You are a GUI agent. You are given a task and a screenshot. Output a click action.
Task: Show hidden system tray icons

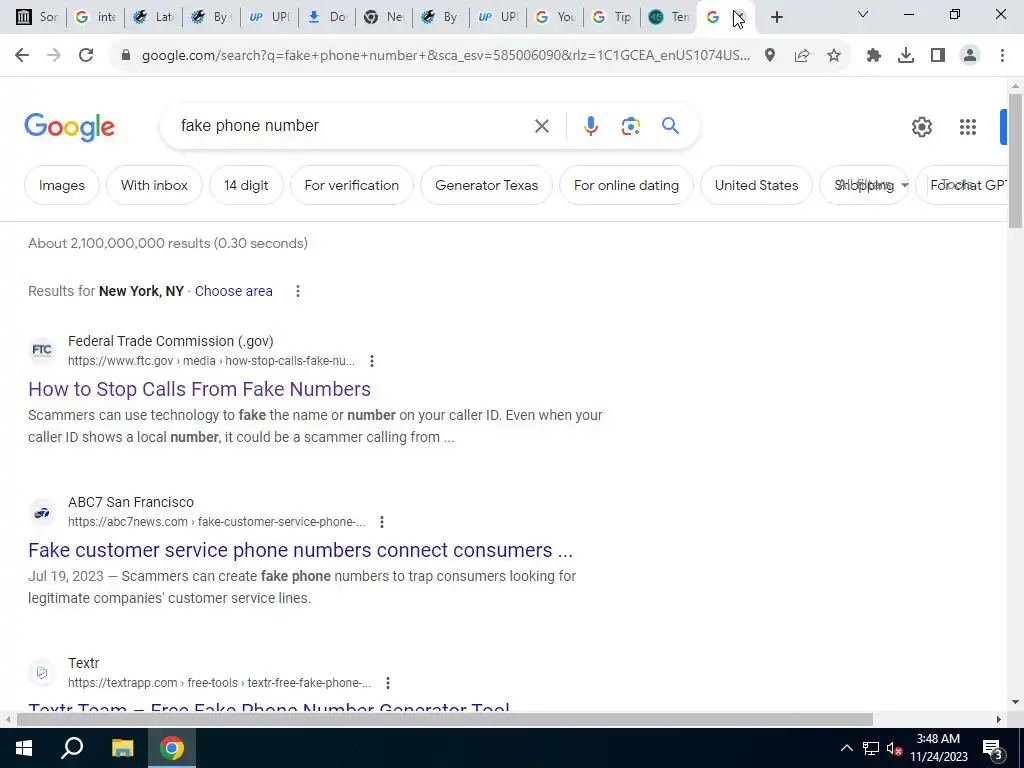846,748
